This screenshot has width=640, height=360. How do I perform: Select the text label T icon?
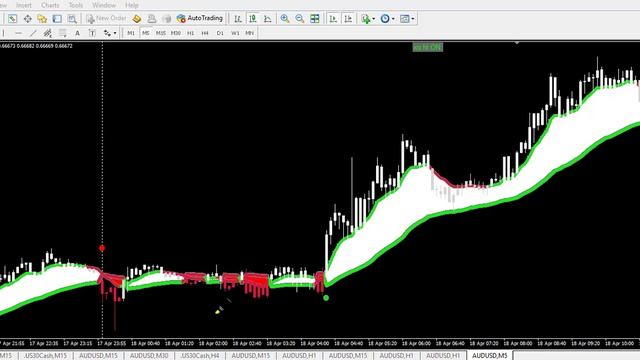92,33
